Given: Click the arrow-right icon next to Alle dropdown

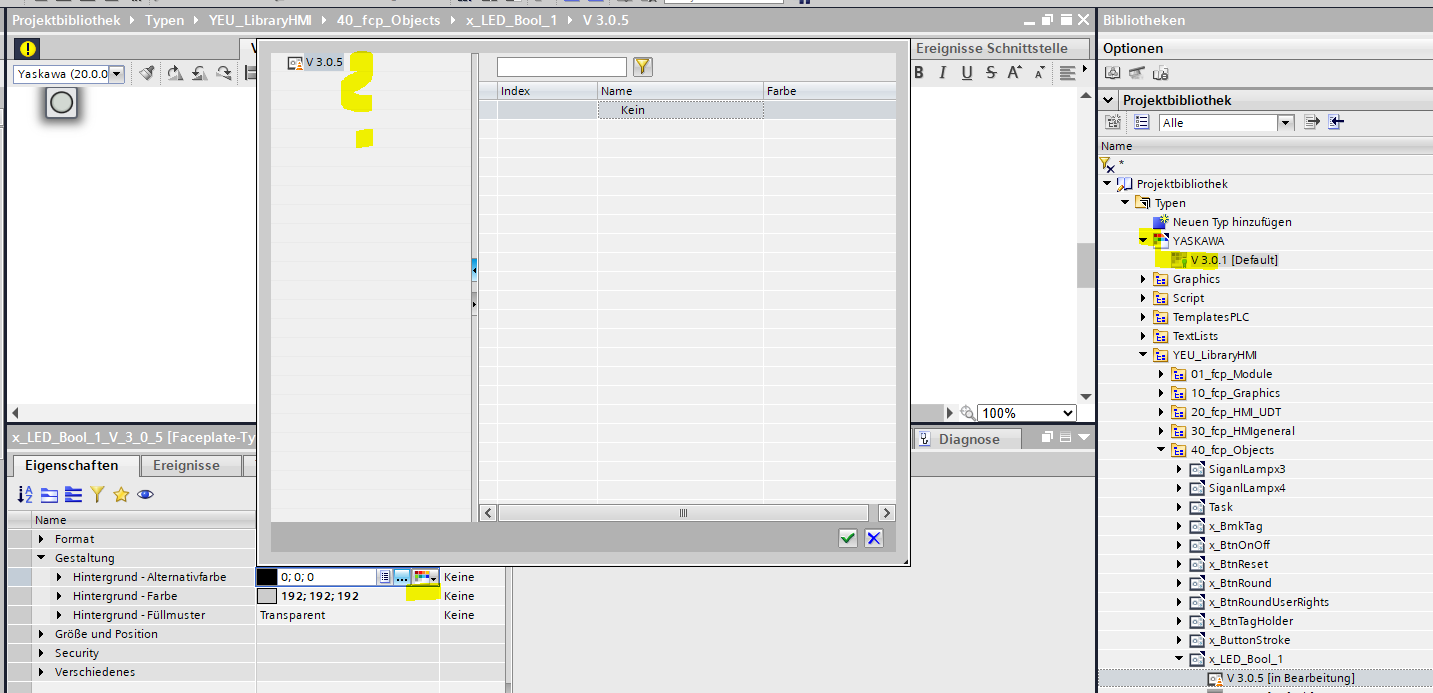Looking at the screenshot, I should point(1312,122).
